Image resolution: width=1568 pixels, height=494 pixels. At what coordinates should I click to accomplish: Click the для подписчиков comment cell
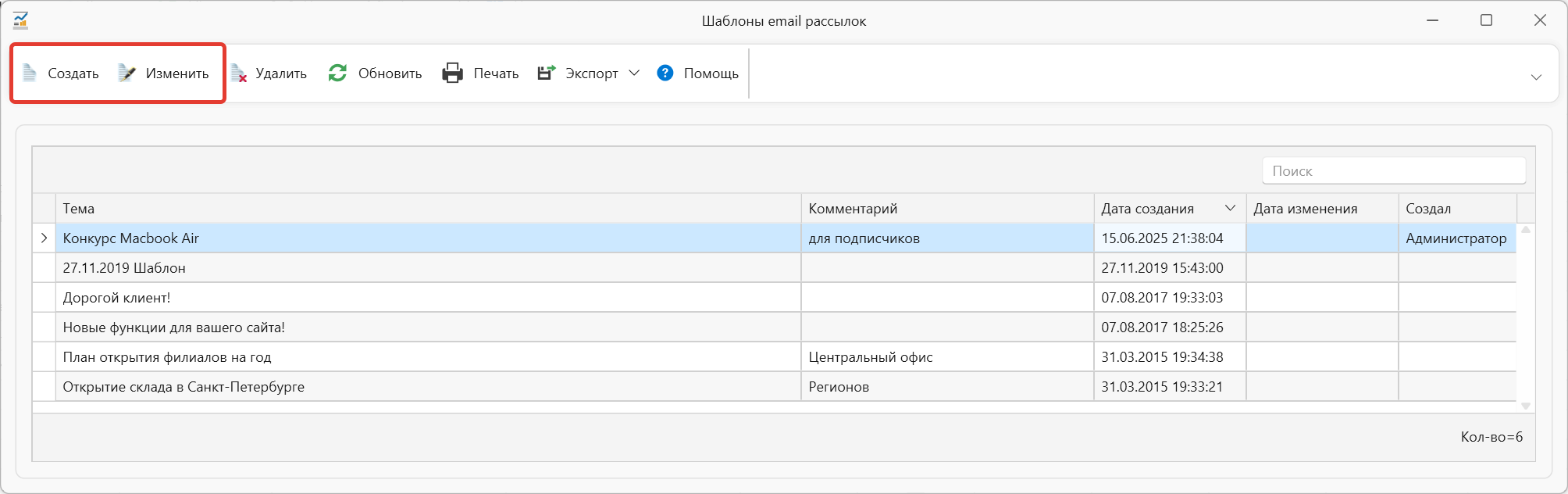pyautogui.click(x=947, y=238)
